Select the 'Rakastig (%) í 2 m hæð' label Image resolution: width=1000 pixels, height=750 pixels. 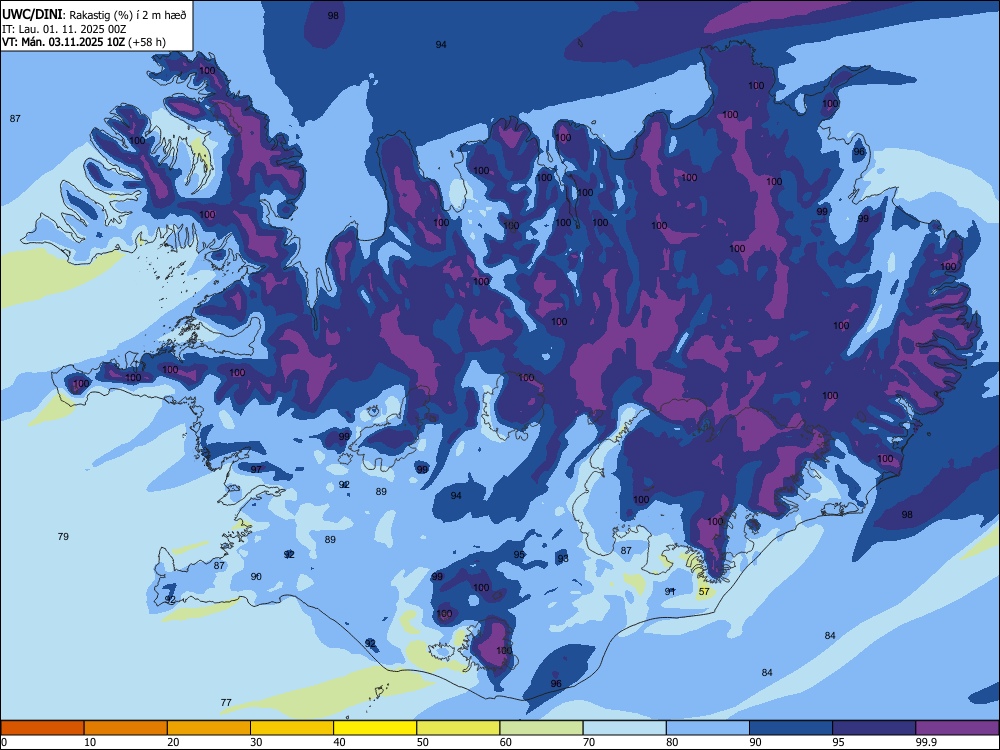coord(128,15)
